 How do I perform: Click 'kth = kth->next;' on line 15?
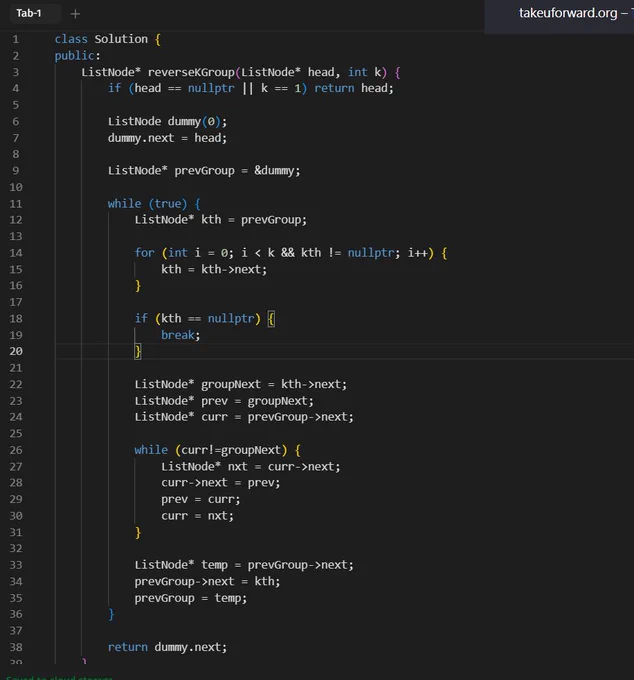(x=214, y=269)
